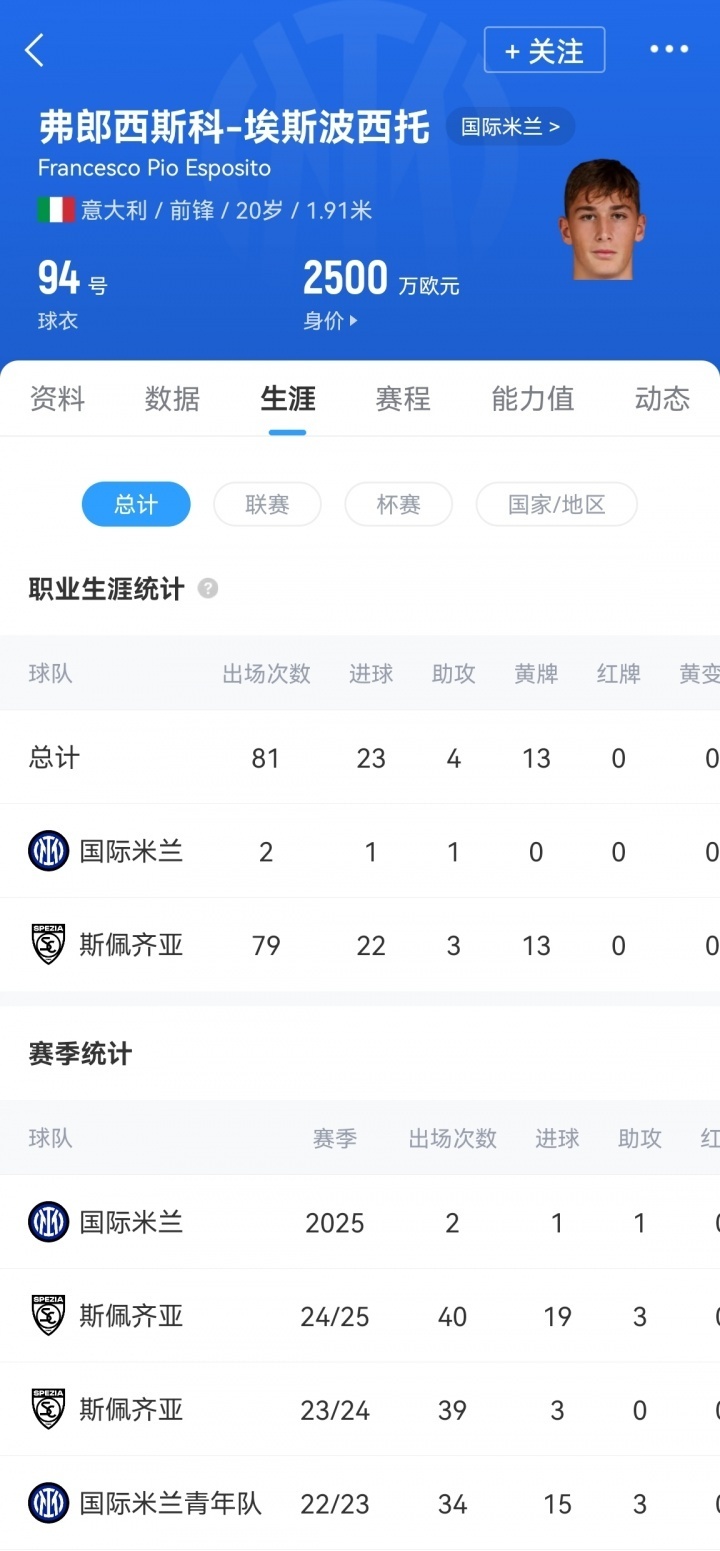Screen dimensions: 720x1551
Task: Tap the back arrow at top left
Action: 35,49
